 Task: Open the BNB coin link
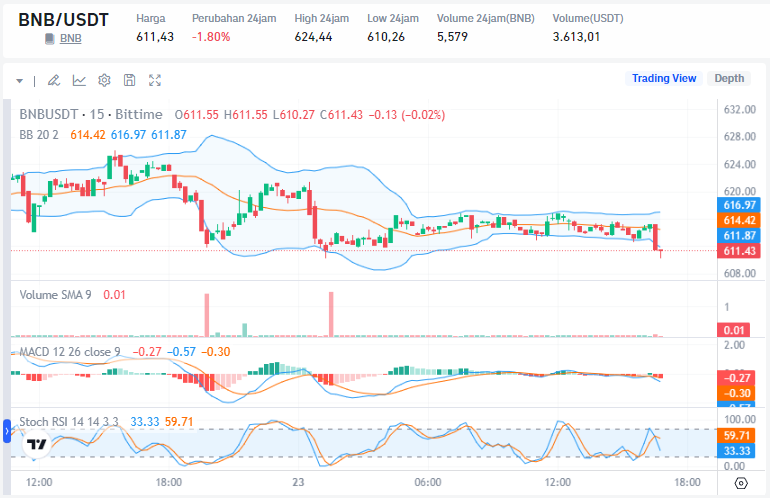click(x=70, y=38)
